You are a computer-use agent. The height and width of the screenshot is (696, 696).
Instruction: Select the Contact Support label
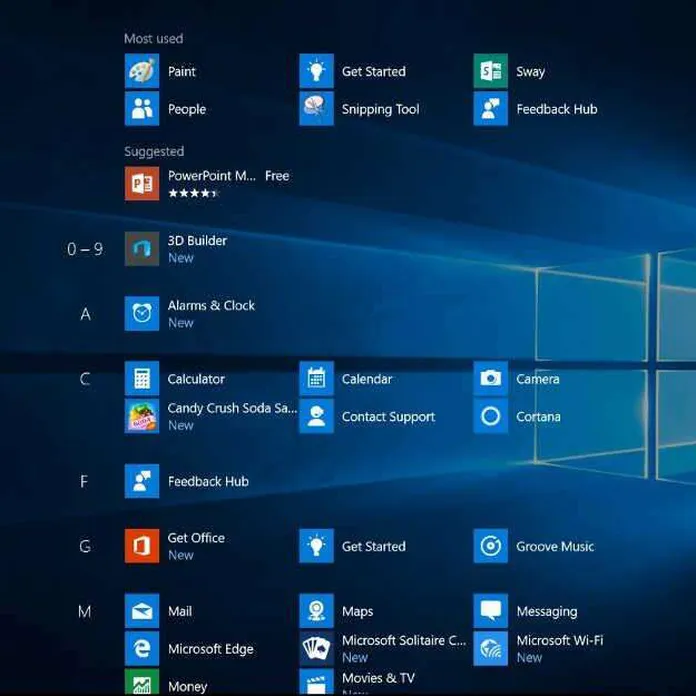[x=388, y=417]
